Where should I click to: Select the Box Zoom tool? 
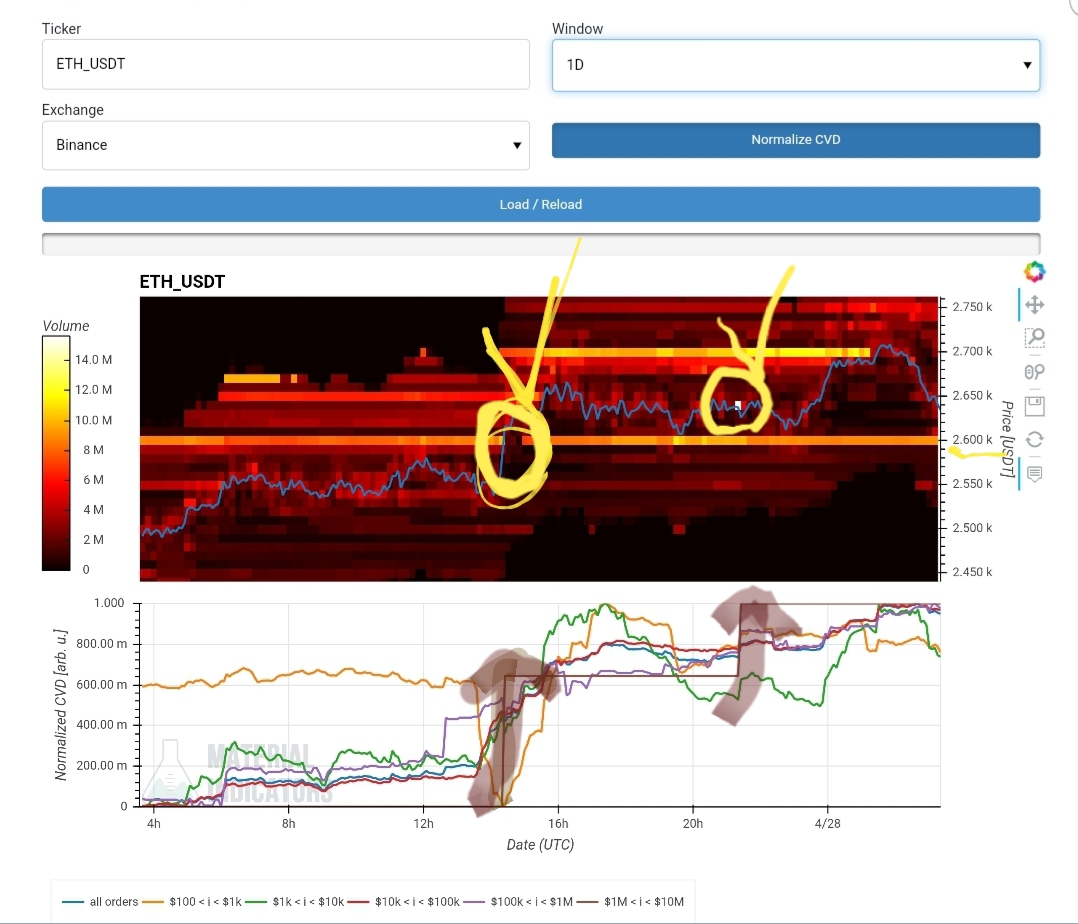(x=1034, y=338)
